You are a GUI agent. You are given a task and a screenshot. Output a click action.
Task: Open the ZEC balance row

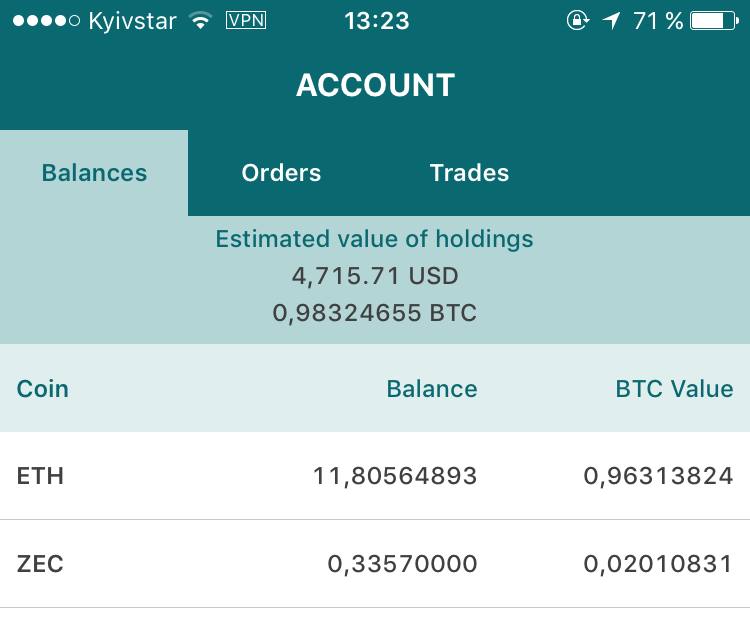375,564
